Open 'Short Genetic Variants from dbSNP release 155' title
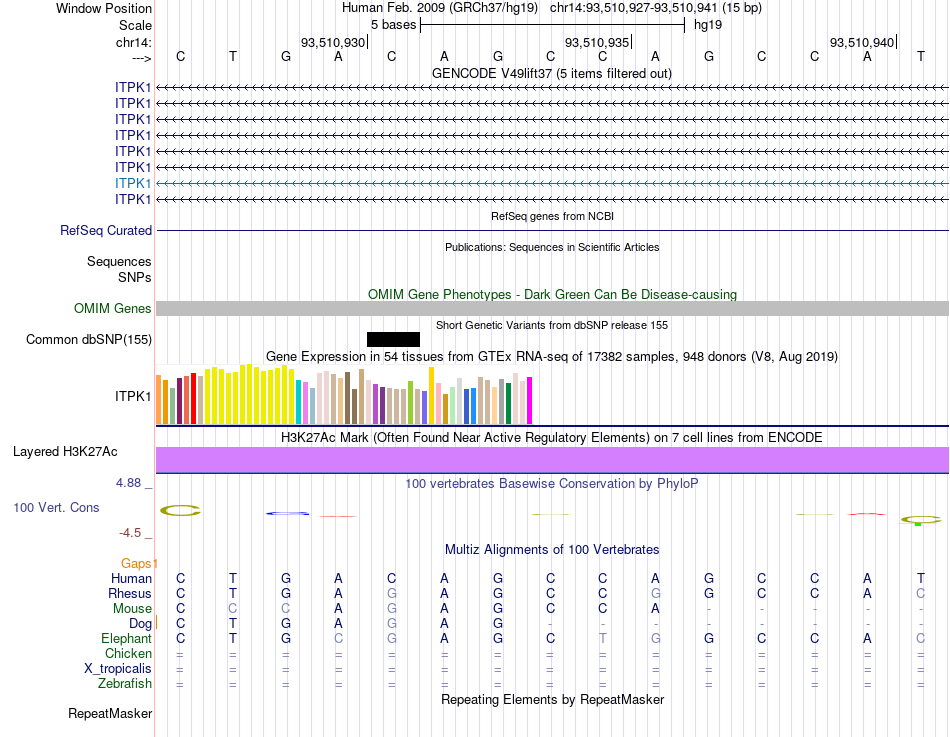 coord(552,325)
